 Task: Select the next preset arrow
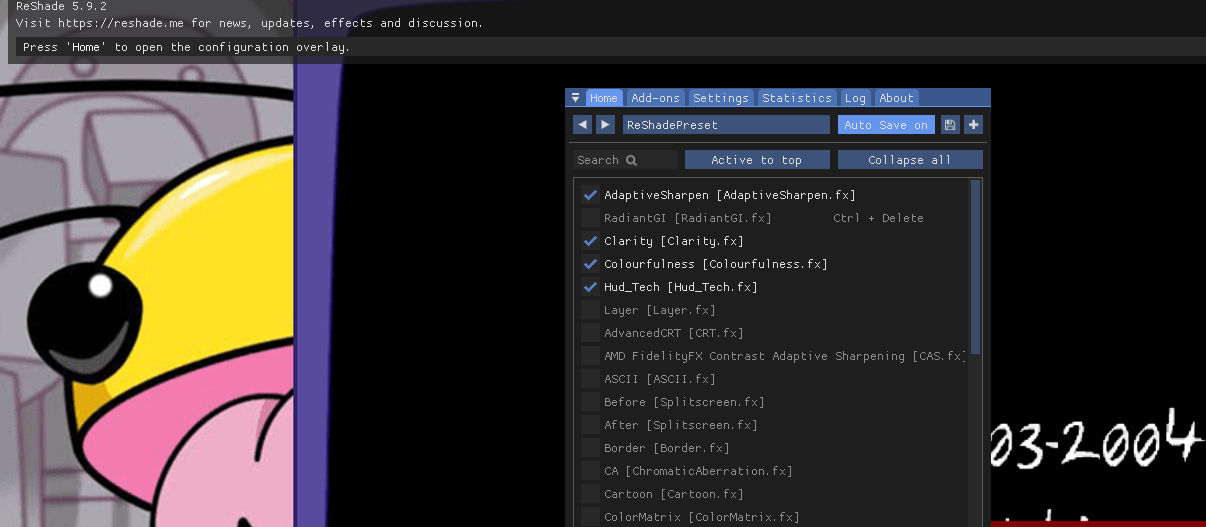click(x=605, y=125)
